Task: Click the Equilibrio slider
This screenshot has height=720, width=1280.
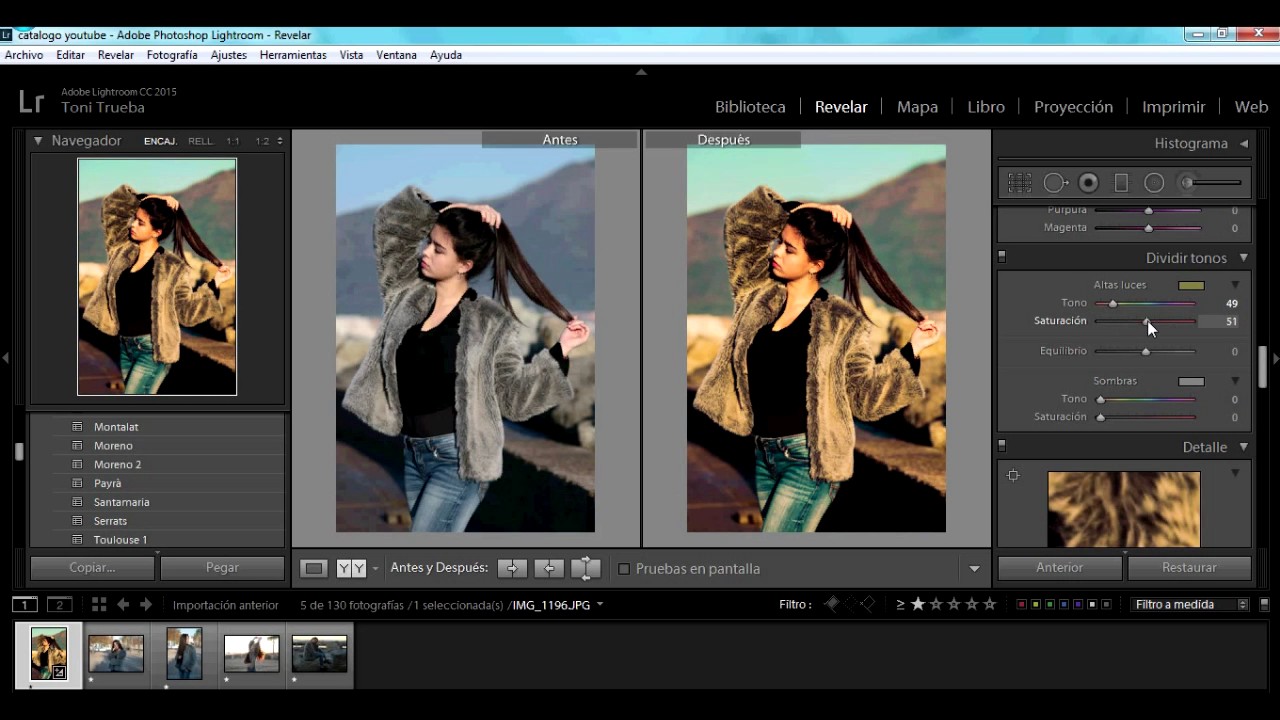Action: click(1145, 351)
